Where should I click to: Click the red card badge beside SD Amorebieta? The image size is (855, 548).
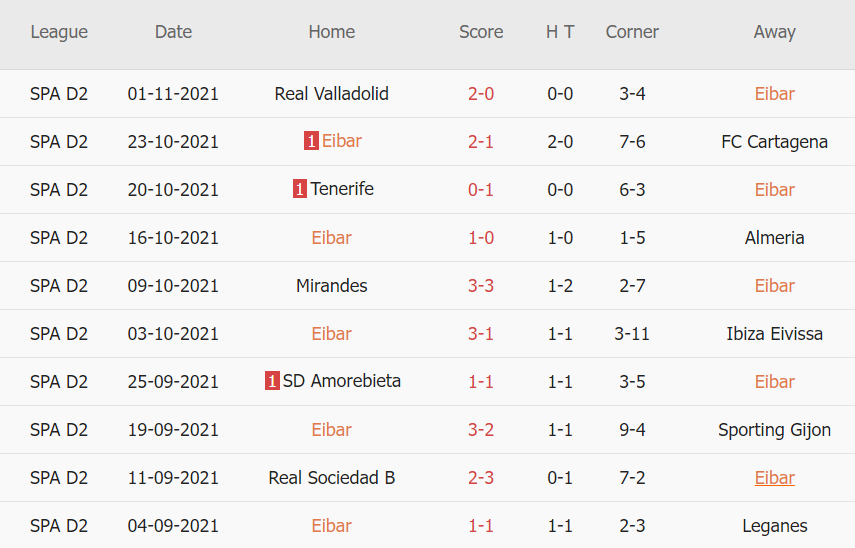[272, 381]
